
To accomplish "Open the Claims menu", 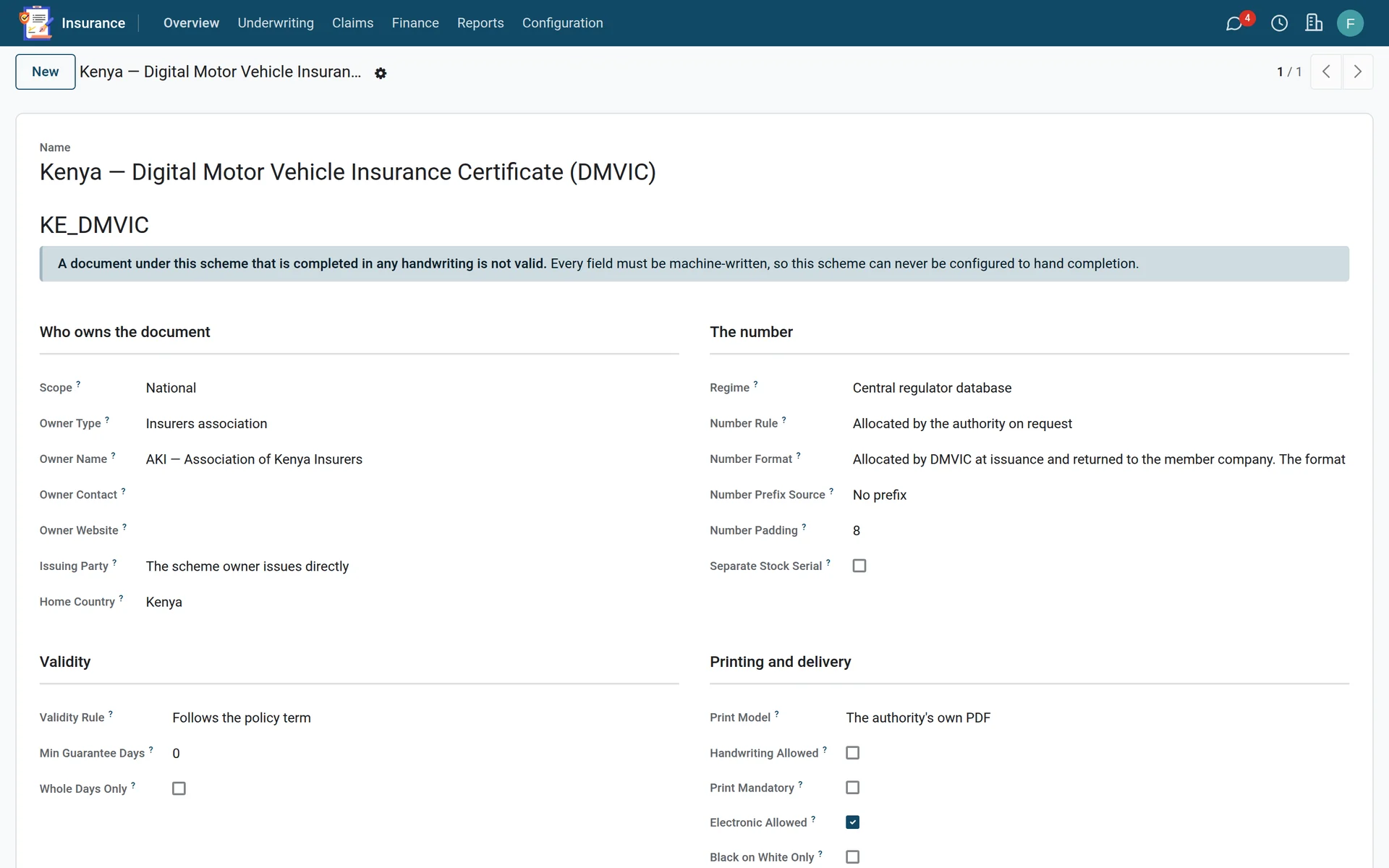I will pos(352,23).
